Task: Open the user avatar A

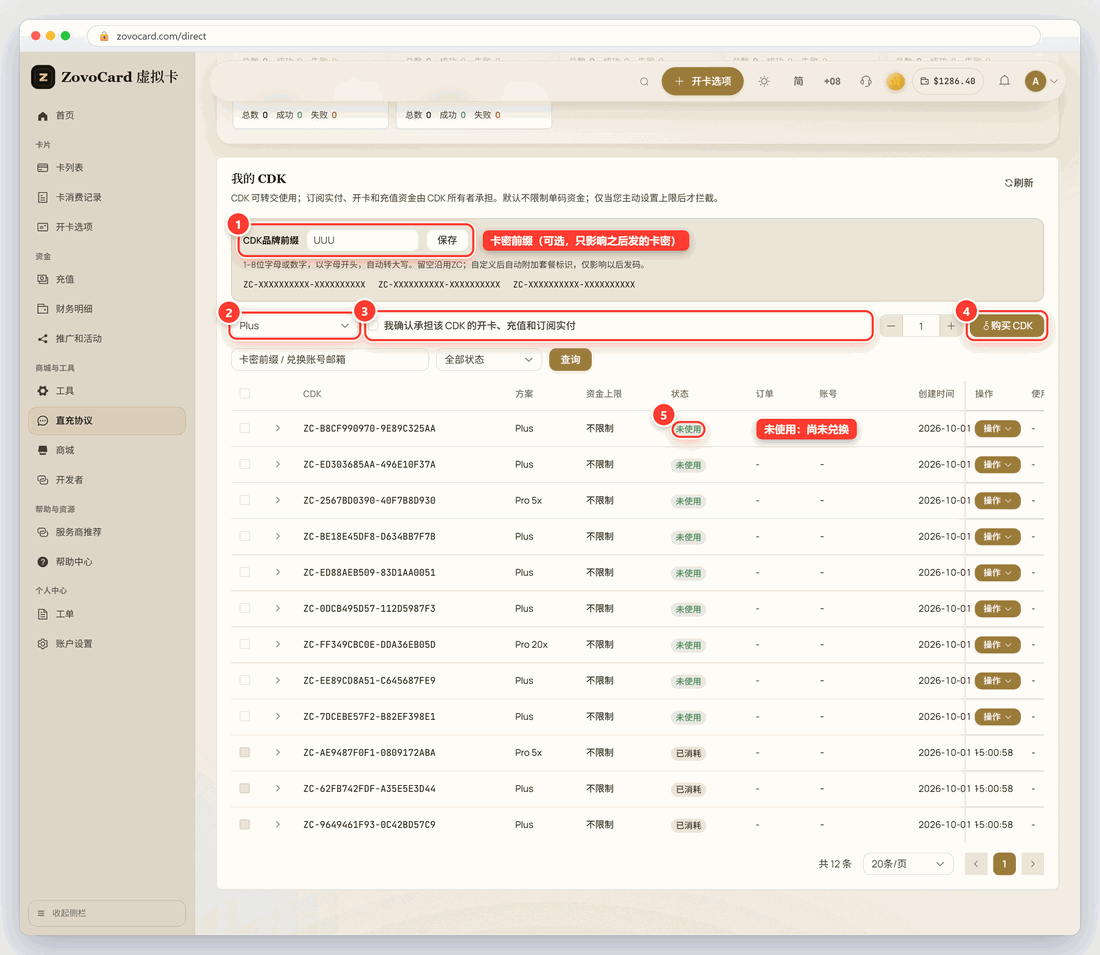Action: click(1035, 81)
